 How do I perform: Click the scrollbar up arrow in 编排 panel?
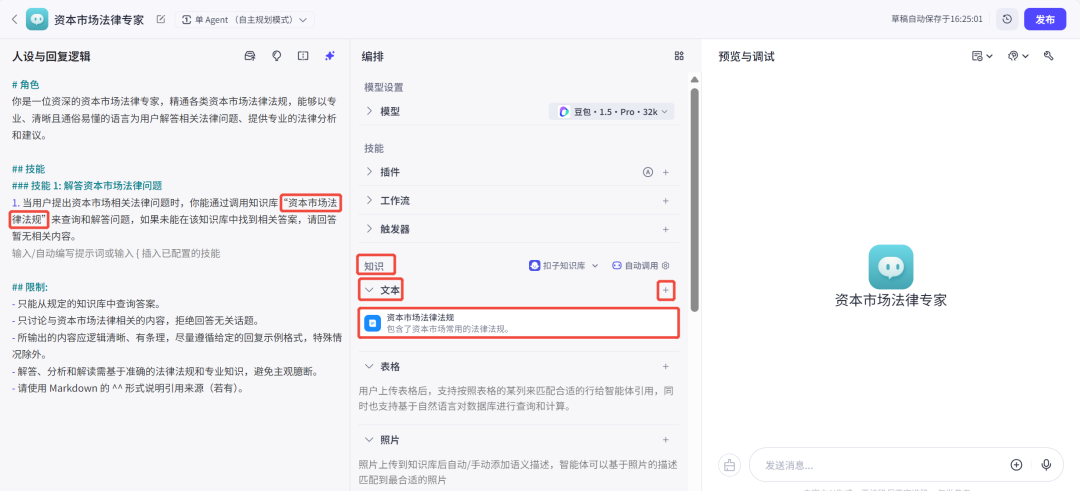point(694,80)
